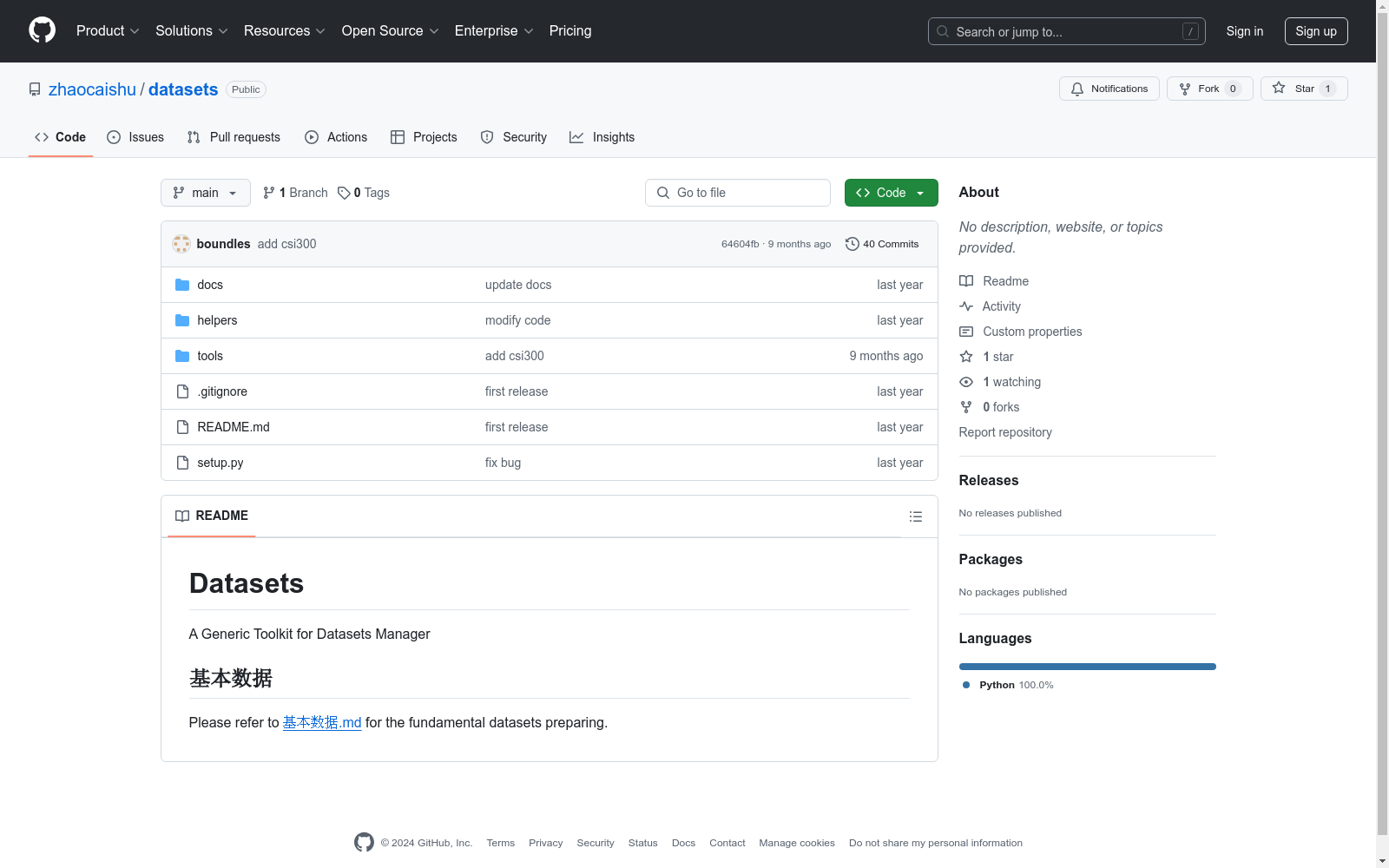Viewport: 1389px width, 868px height.
Task: Expand the Resources menu
Action: point(285,31)
